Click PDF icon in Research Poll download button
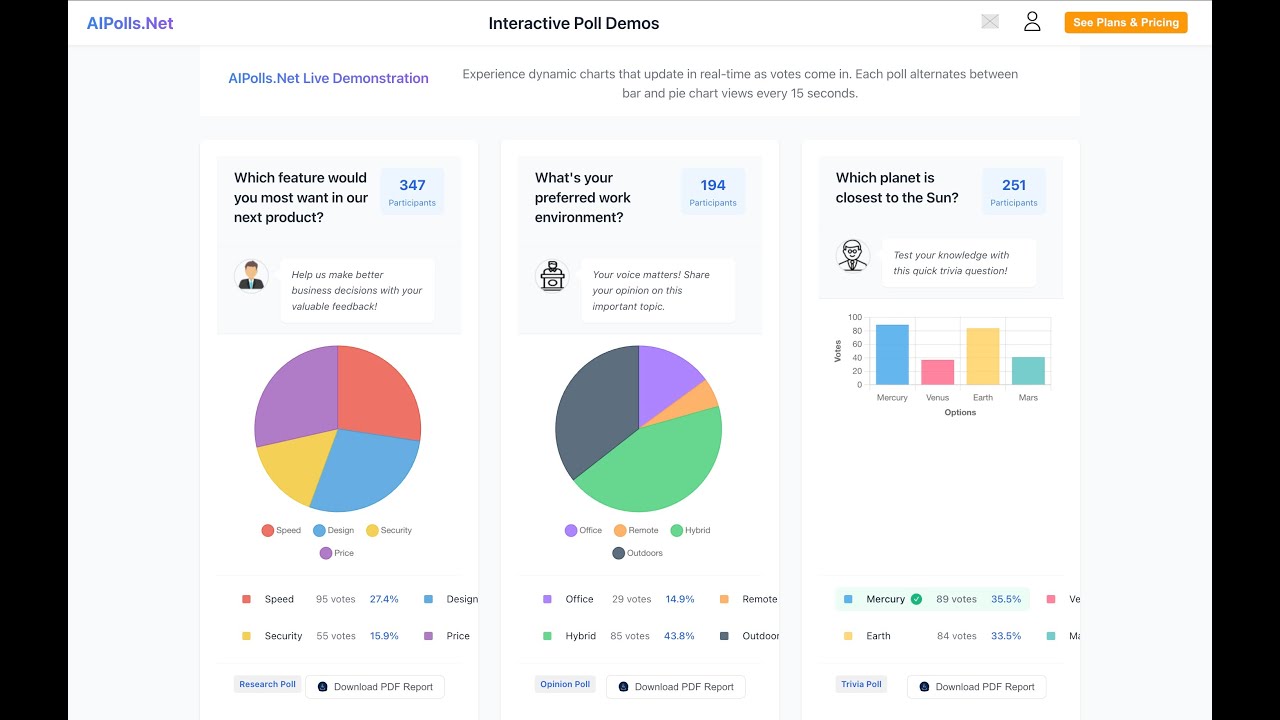 (322, 687)
